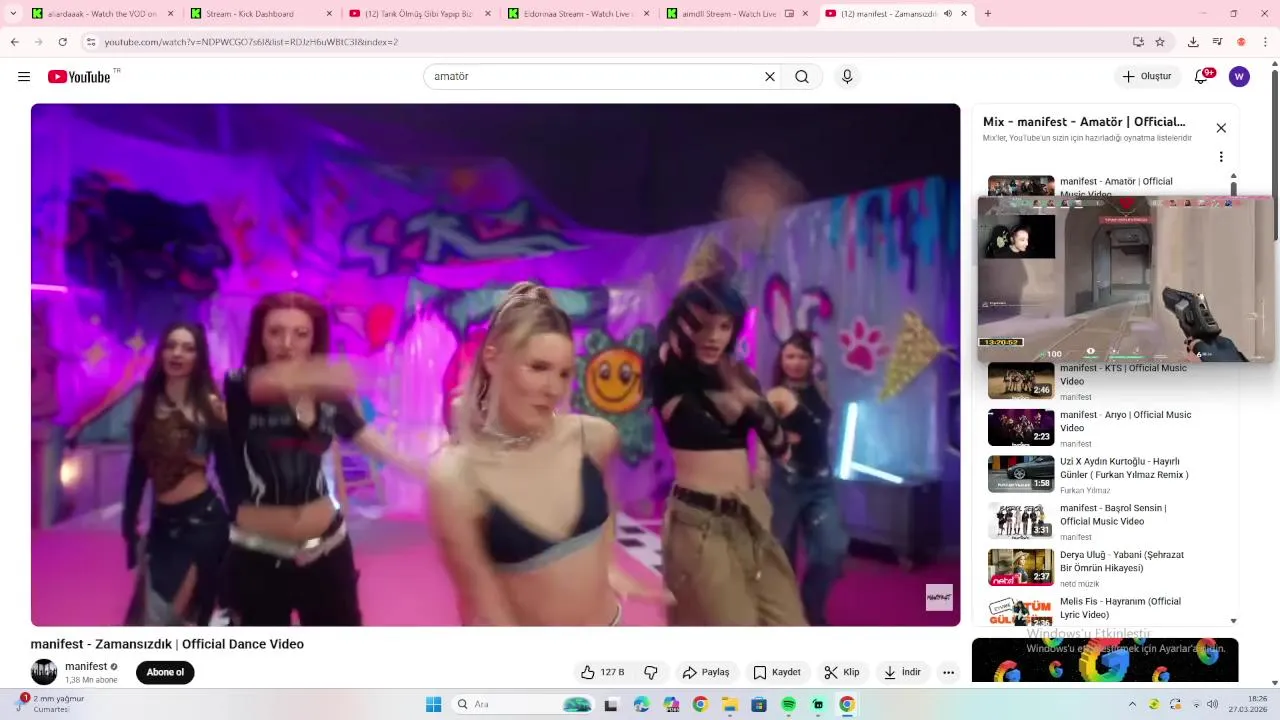Go to the YouTube home logo
The height and width of the screenshot is (720, 1280).
(x=79, y=77)
